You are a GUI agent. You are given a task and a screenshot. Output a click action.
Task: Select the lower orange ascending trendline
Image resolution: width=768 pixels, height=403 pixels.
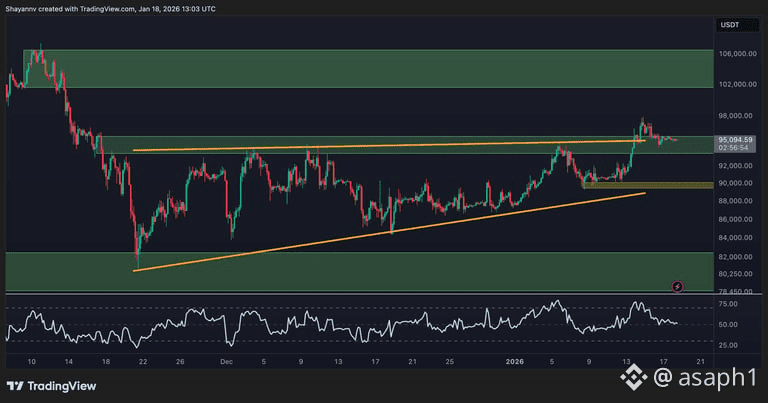coord(389,232)
